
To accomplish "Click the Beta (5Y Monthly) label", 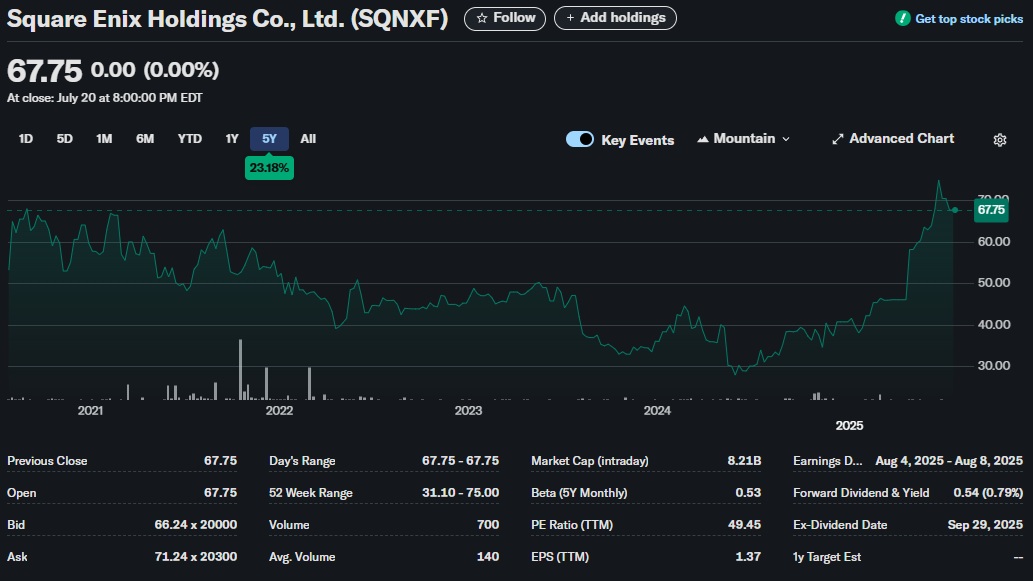I will [579, 493].
